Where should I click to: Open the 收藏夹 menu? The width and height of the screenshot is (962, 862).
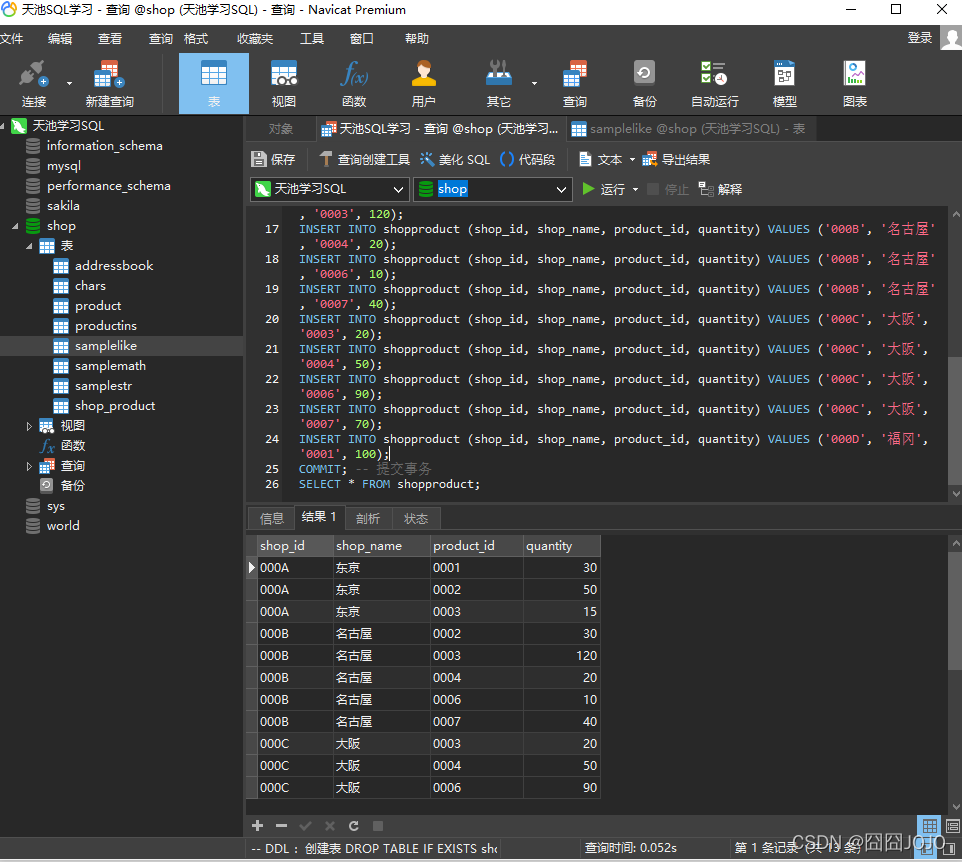255,39
